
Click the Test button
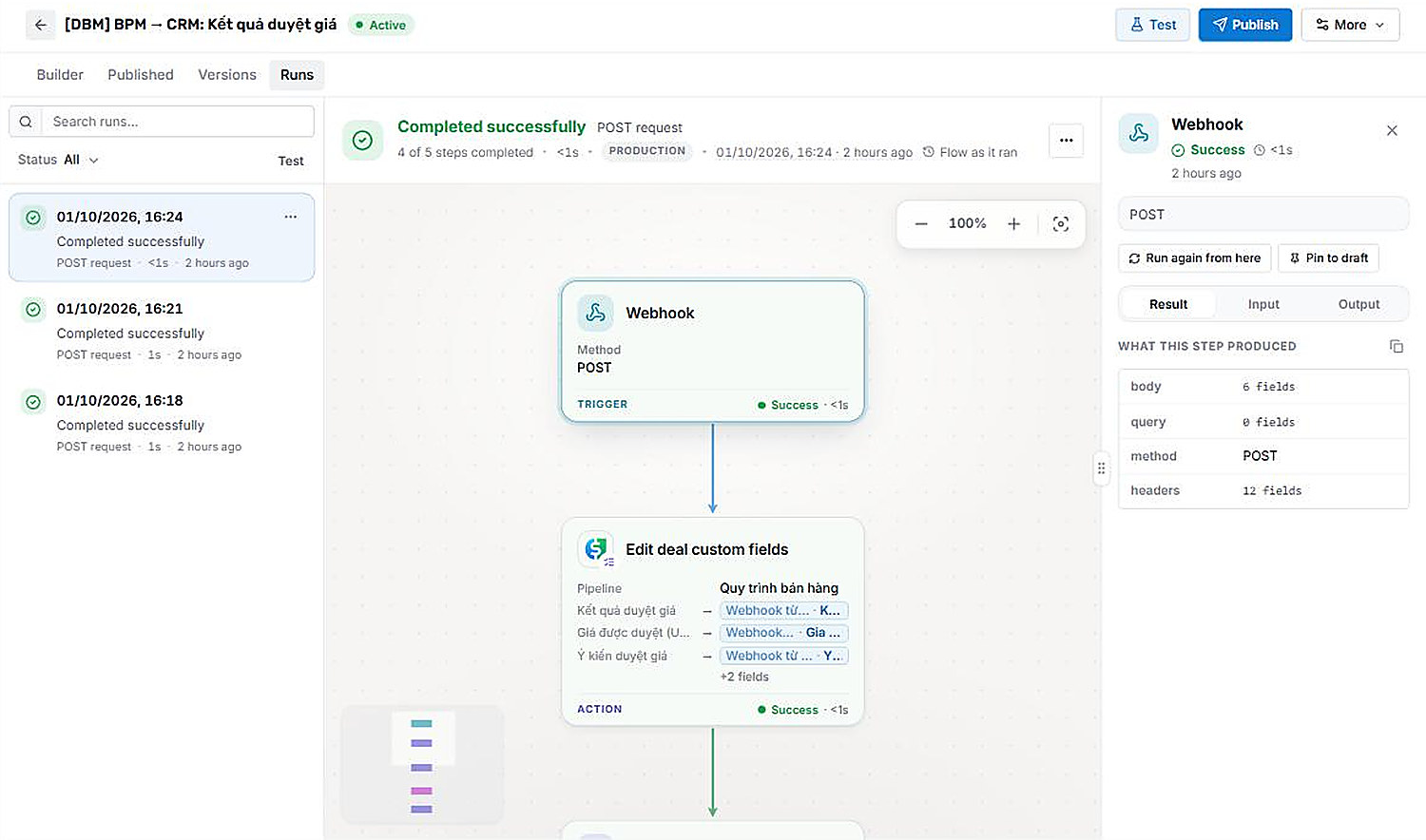[1152, 25]
